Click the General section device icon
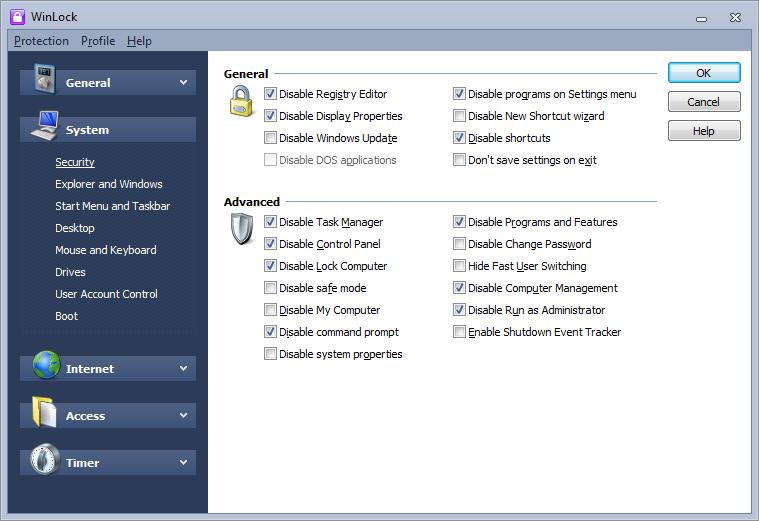This screenshot has height=521, width=759. coord(44,78)
